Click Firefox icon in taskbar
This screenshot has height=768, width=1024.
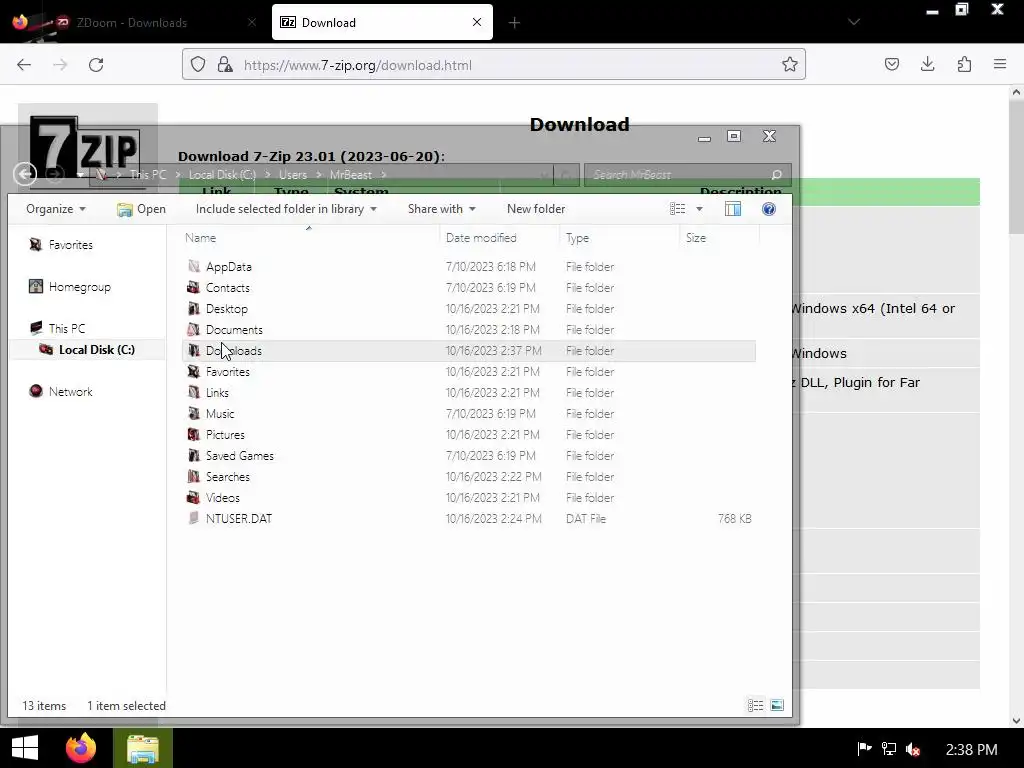click(81, 748)
